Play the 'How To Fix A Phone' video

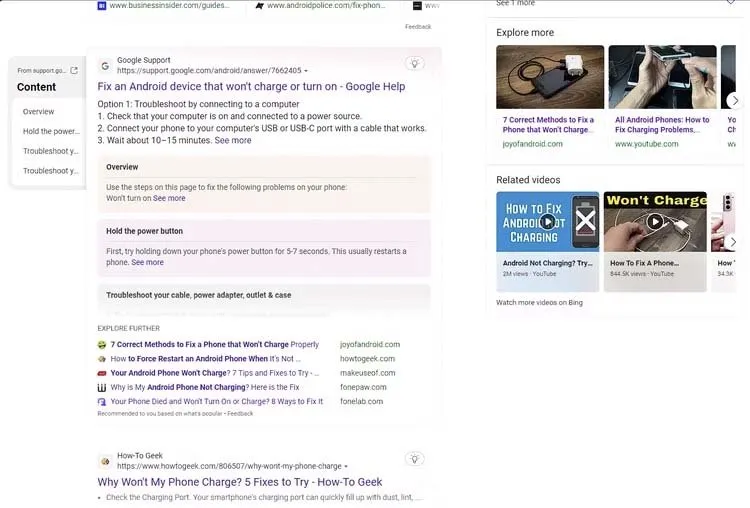tap(655, 222)
